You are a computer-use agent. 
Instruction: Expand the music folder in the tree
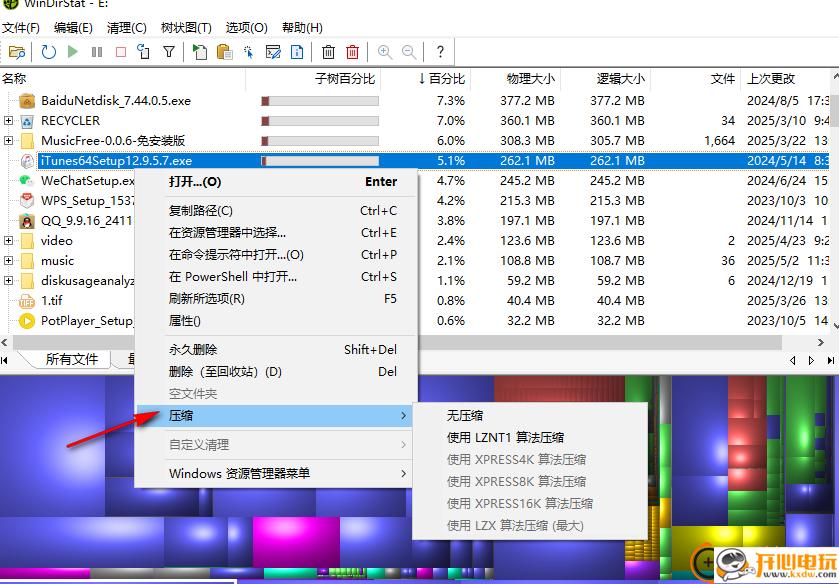click(x=8, y=260)
